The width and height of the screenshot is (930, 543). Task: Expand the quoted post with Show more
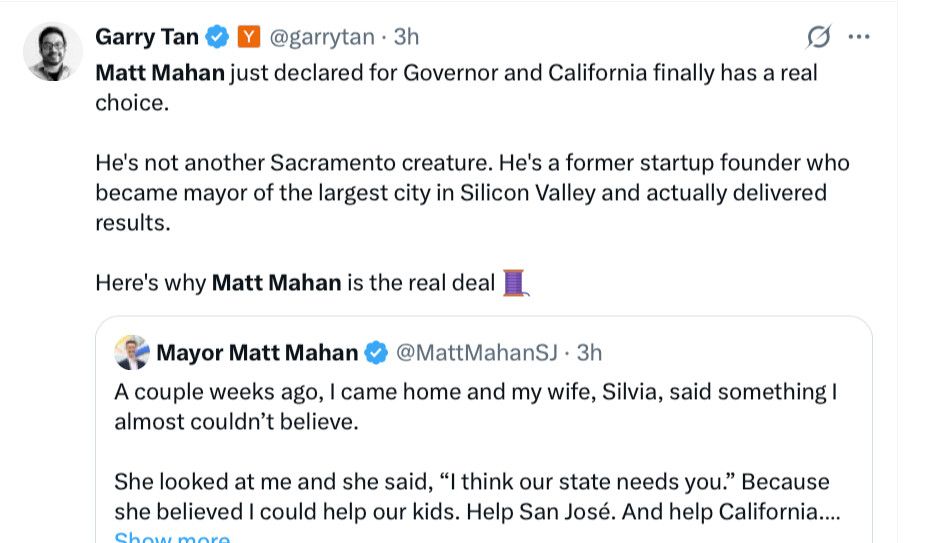pos(171,537)
